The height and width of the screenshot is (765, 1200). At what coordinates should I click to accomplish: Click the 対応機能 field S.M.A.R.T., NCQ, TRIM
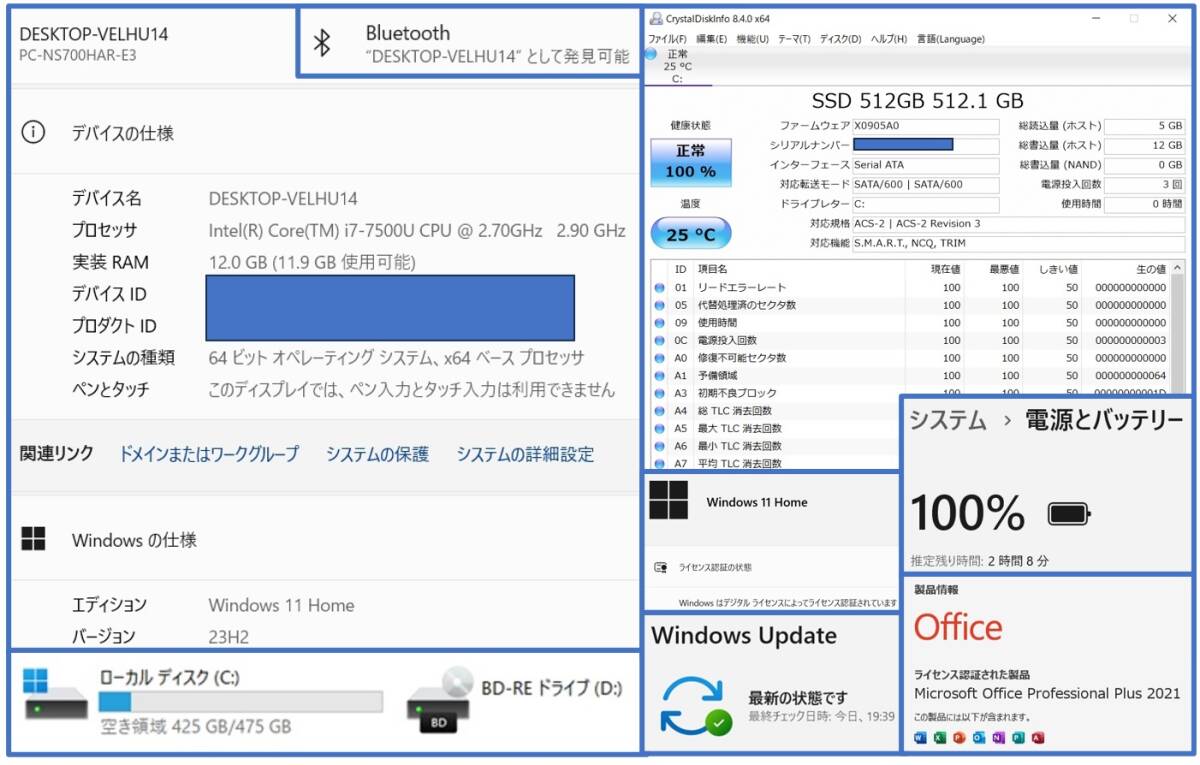point(1018,243)
